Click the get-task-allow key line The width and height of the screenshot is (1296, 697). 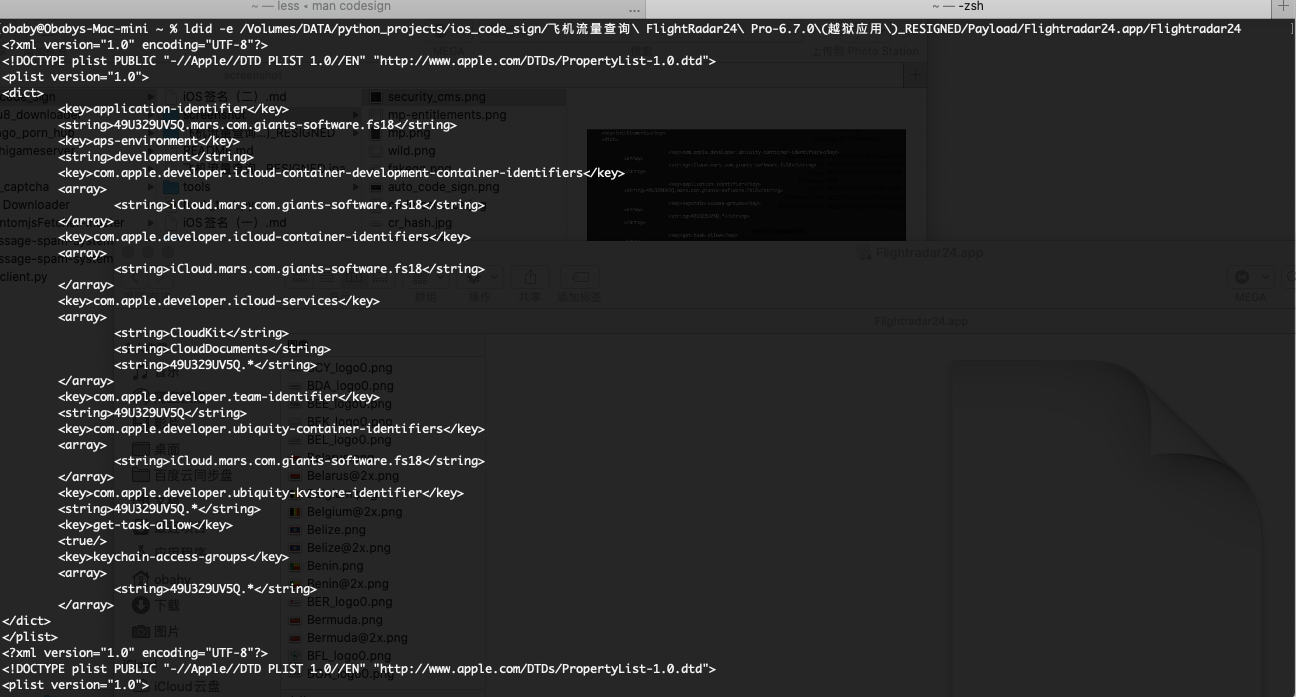(x=145, y=525)
